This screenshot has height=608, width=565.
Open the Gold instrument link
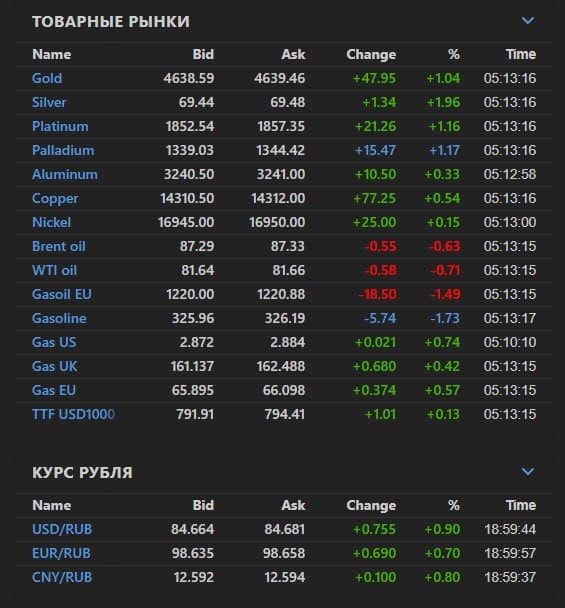[x=47, y=78]
